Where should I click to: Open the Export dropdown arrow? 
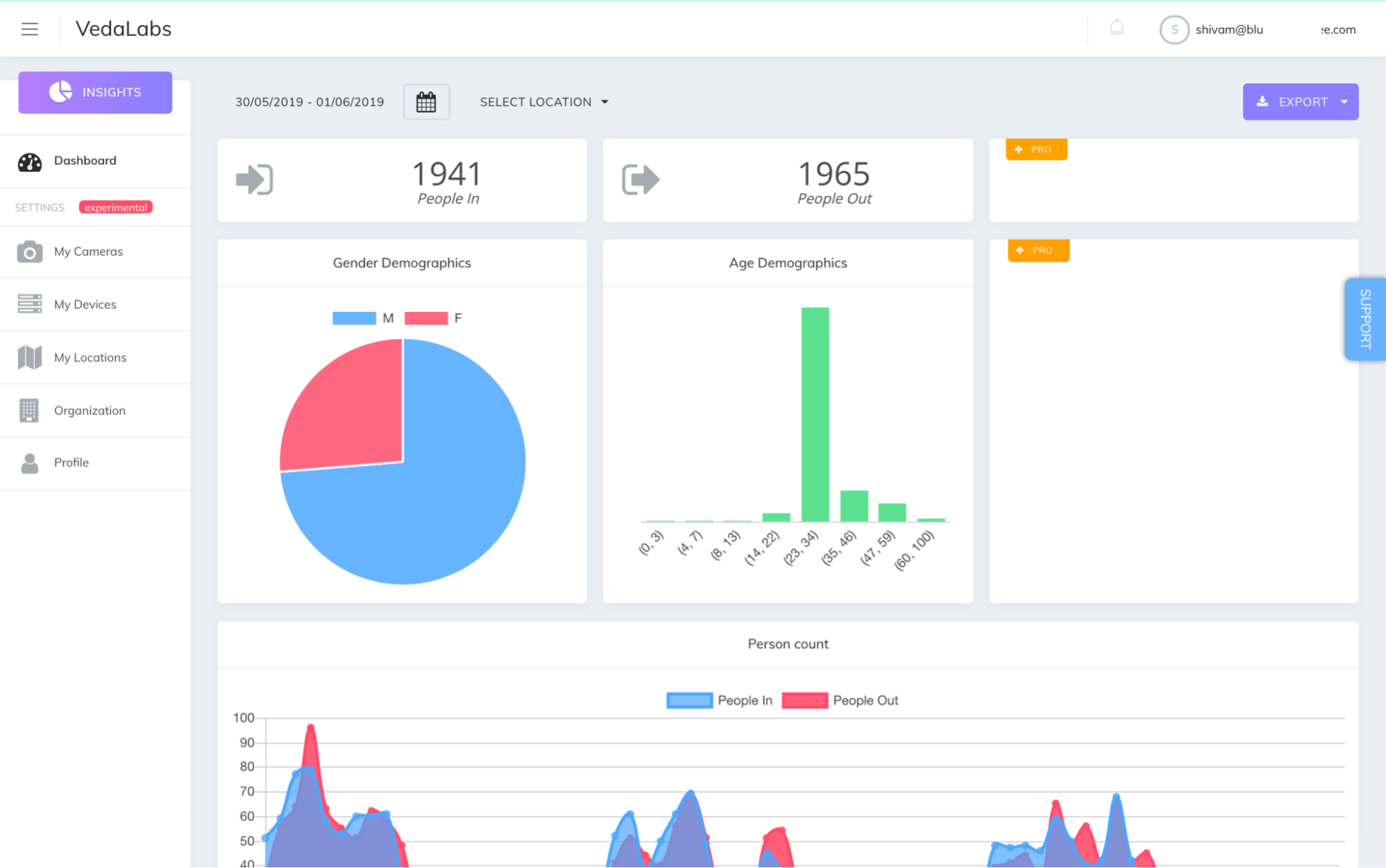(x=1344, y=102)
